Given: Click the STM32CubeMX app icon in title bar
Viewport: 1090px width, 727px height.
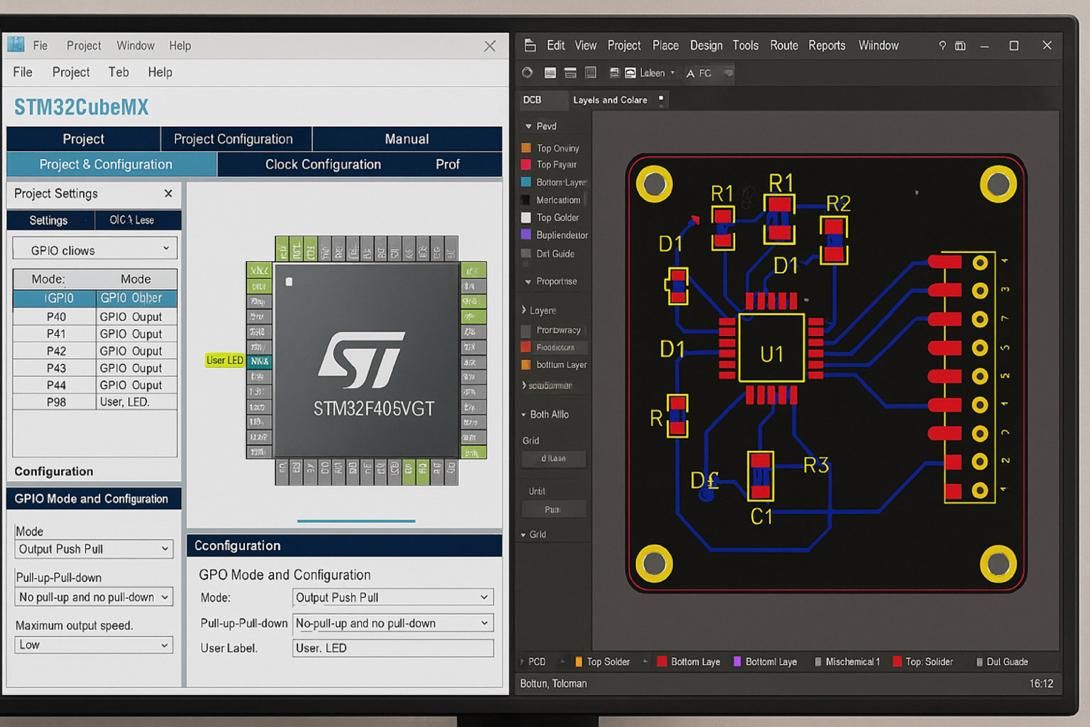Looking at the screenshot, I should (15, 44).
